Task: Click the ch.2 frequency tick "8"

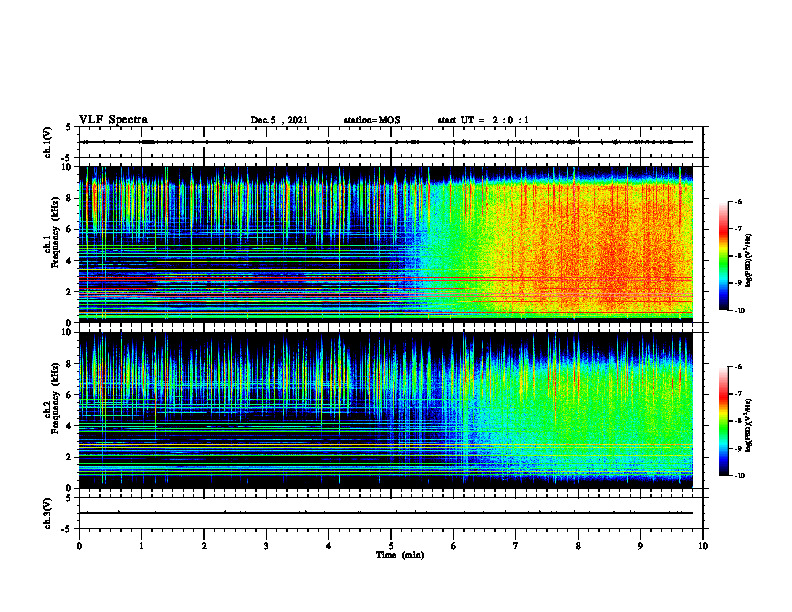Action: 70,364
